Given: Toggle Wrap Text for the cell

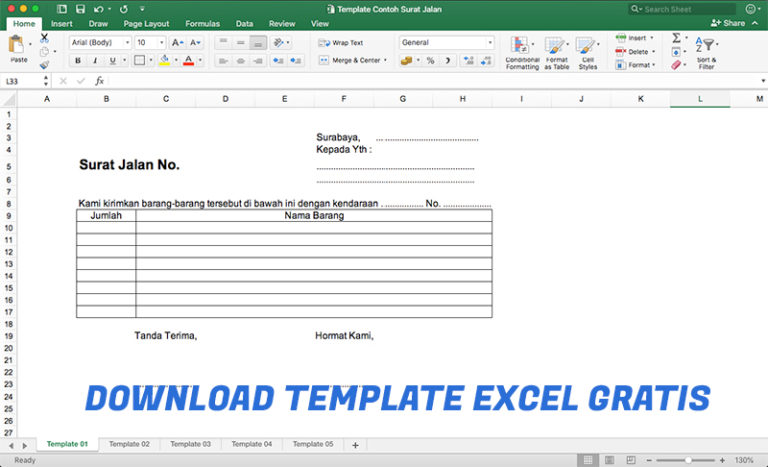Looking at the screenshot, I should click(x=341, y=43).
